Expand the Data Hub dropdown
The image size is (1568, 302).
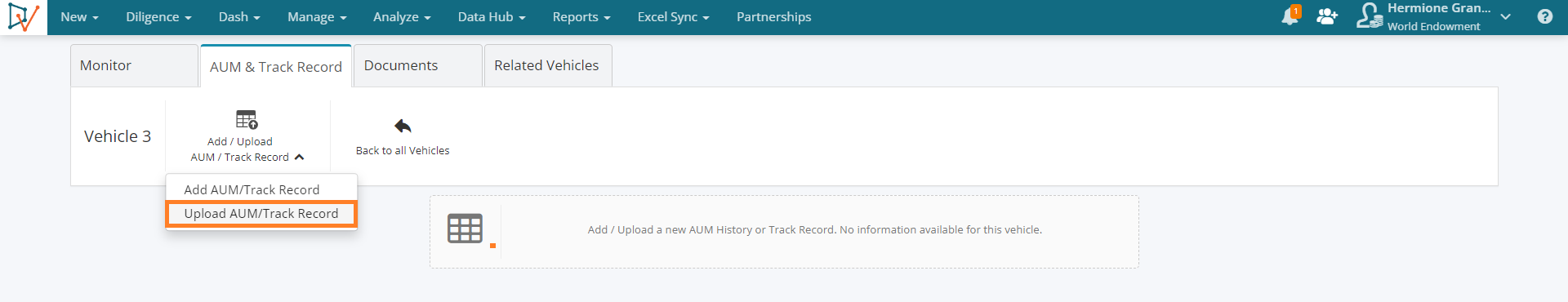coord(492,17)
